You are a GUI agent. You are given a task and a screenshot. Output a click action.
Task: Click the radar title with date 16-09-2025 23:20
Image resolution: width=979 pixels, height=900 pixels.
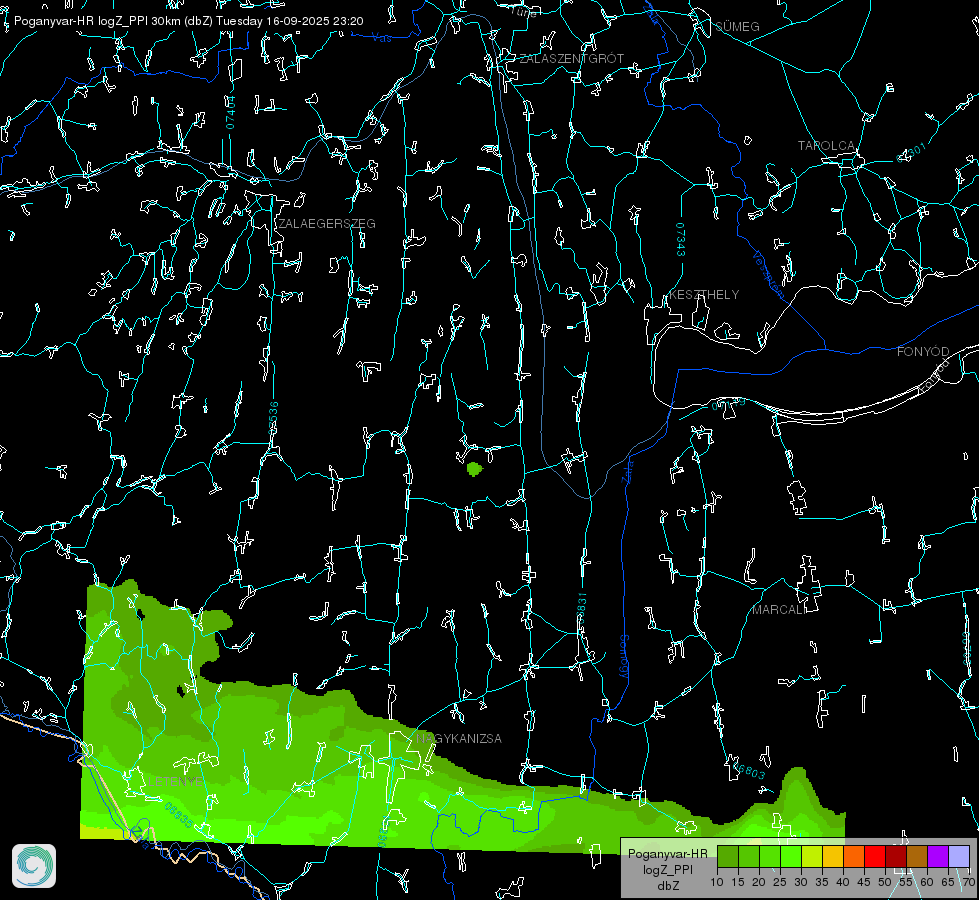[189, 21]
